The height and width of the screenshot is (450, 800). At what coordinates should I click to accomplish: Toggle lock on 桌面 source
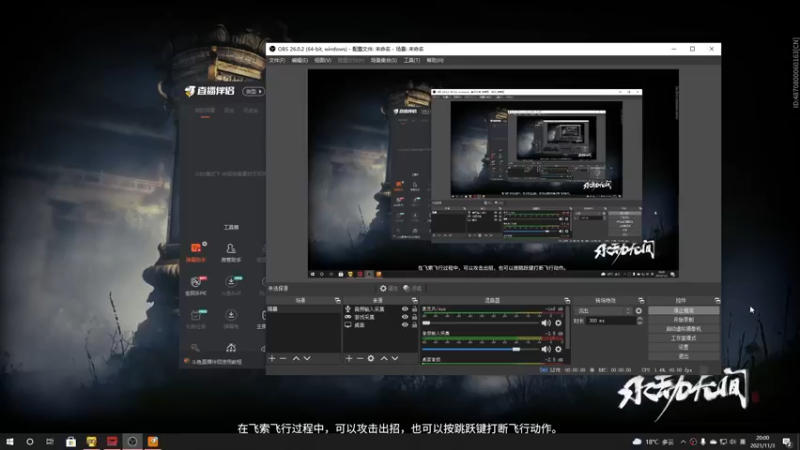tap(414, 325)
